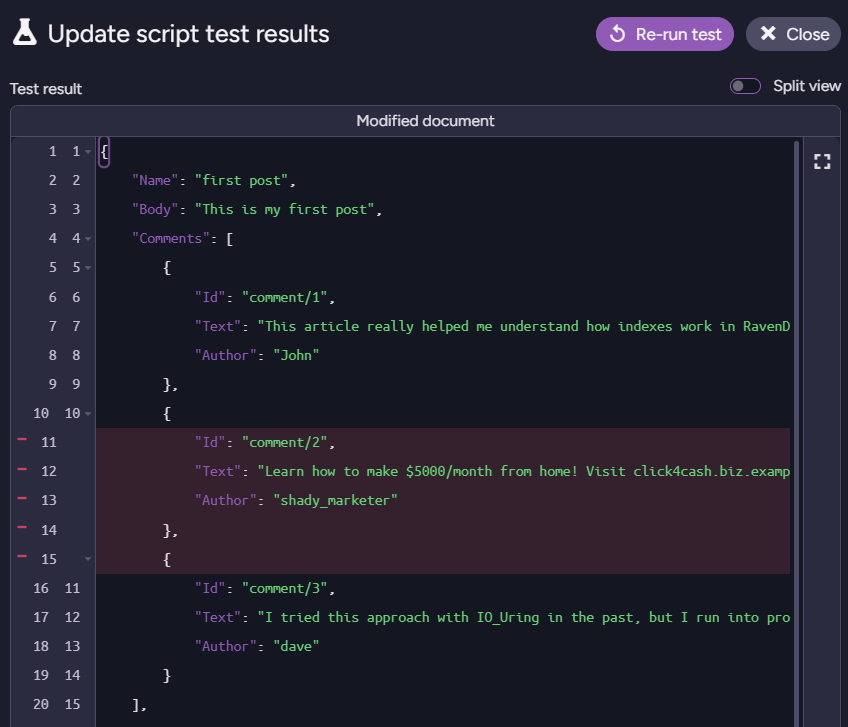
Task: Click the "Comments" key
Action: (x=171, y=239)
